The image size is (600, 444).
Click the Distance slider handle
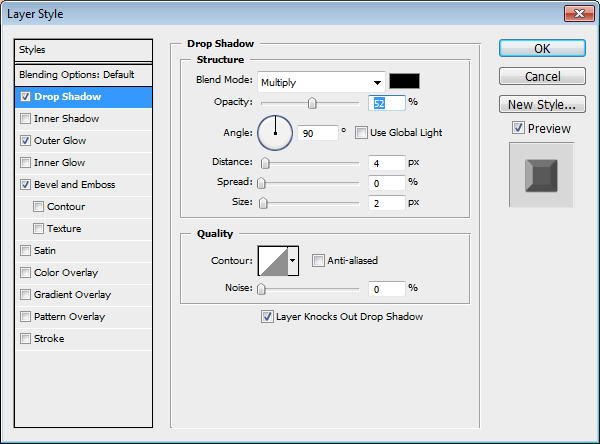coord(265,163)
